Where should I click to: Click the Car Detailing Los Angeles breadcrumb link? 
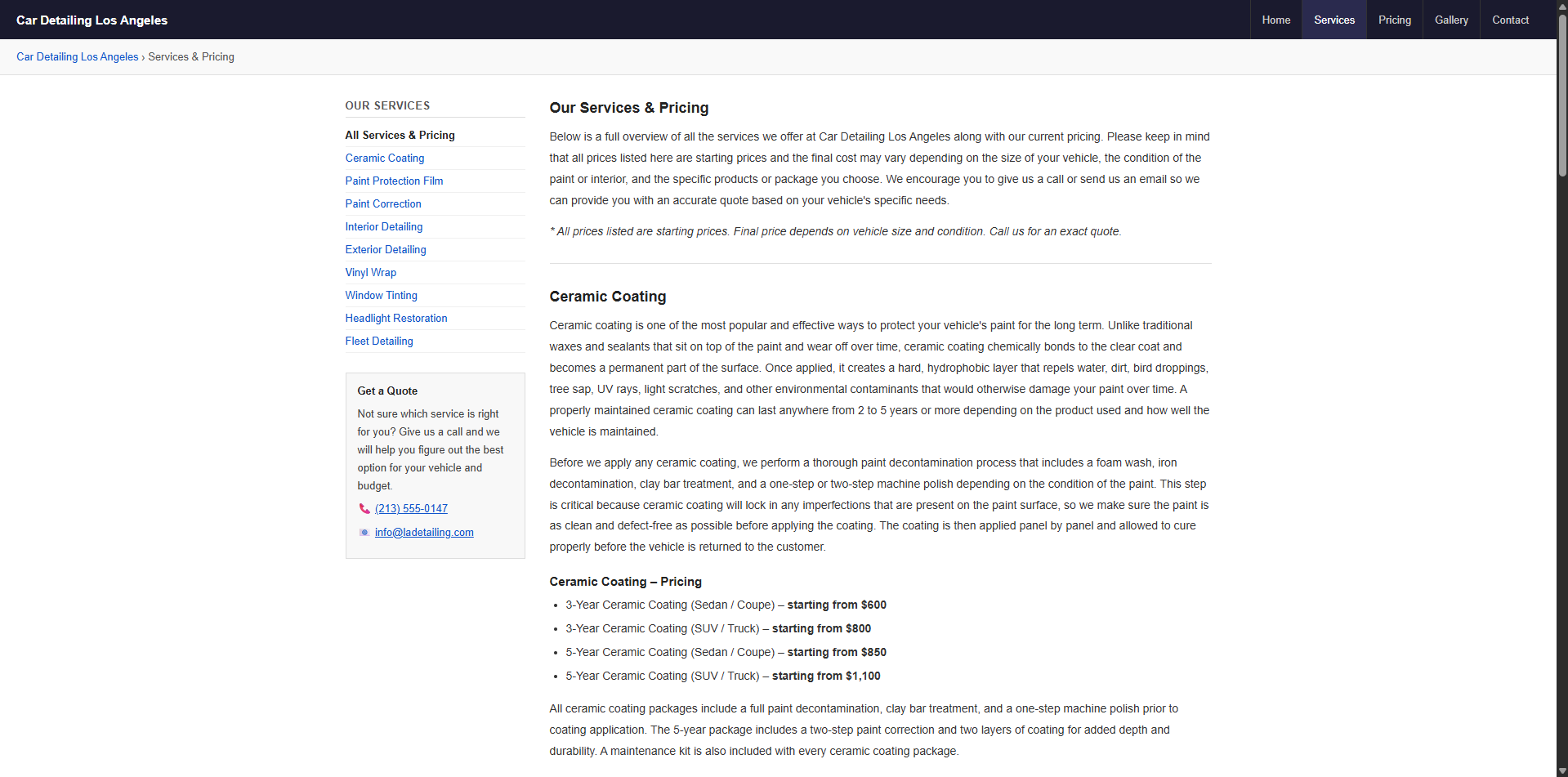click(78, 57)
